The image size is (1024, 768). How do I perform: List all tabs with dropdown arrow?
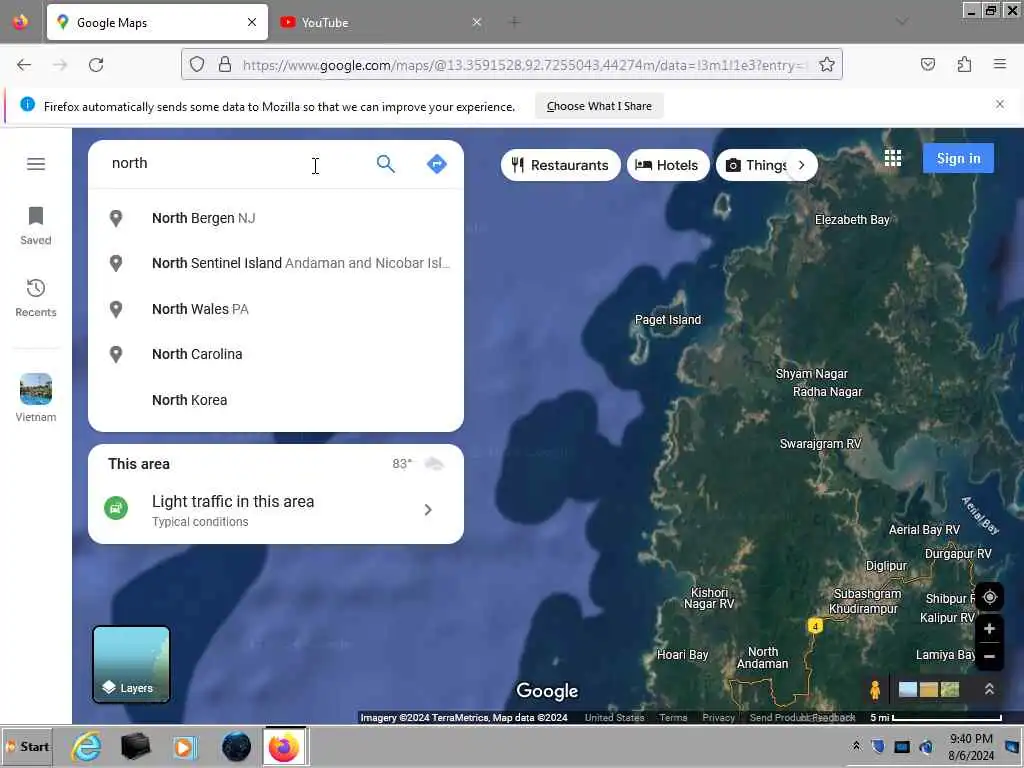coord(902,22)
